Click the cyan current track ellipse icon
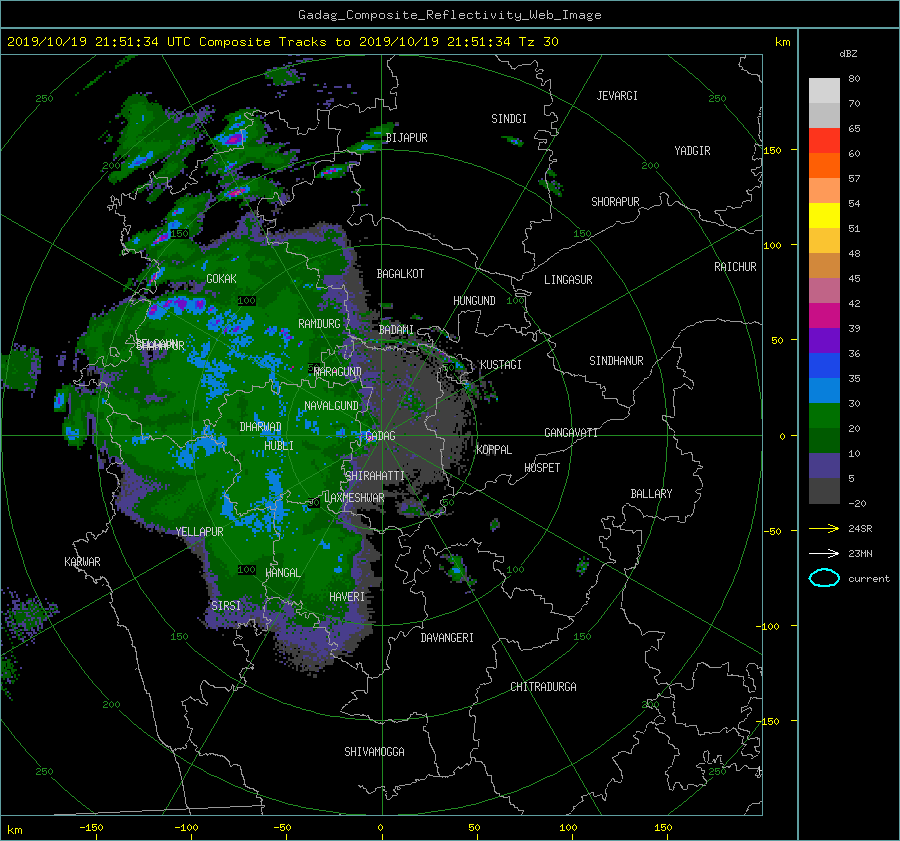This screenshot has height=841, width=900. [x=824, y=578]
